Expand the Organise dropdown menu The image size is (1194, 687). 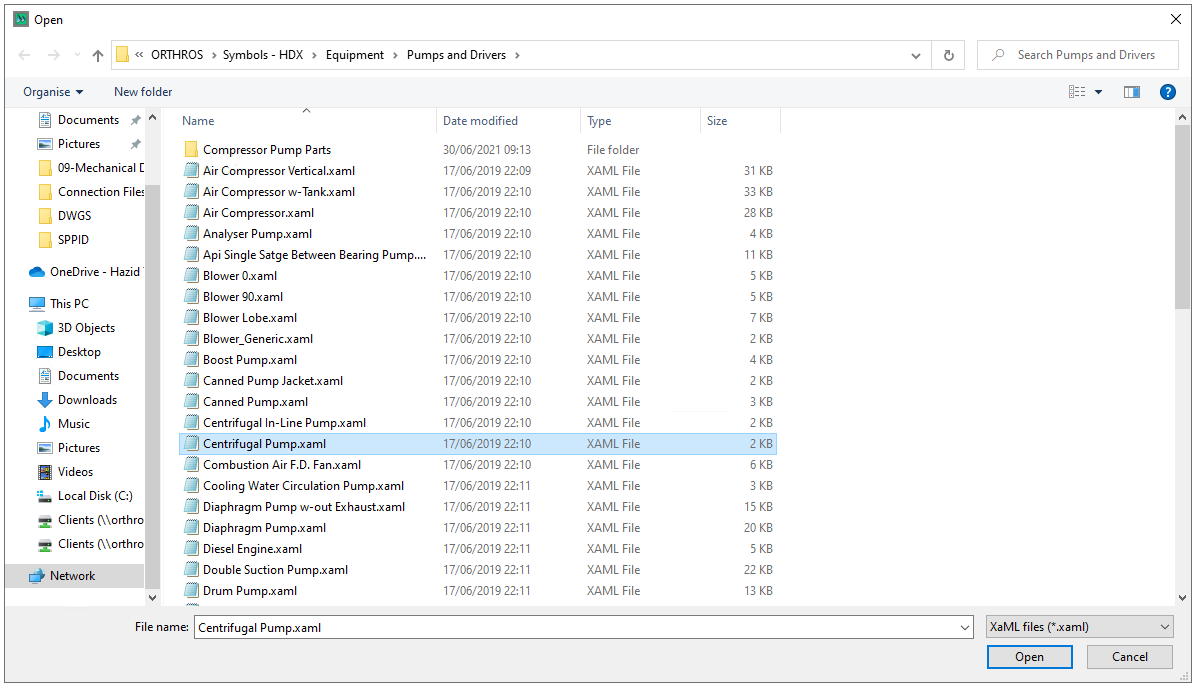tap(53, 92)
